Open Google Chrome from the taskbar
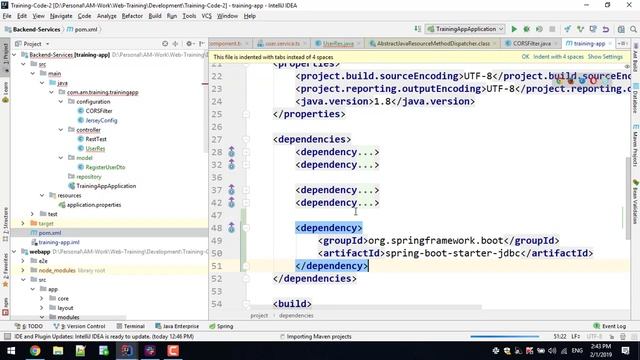The width and height of the screenshot is (640, 360). (35, 351)
